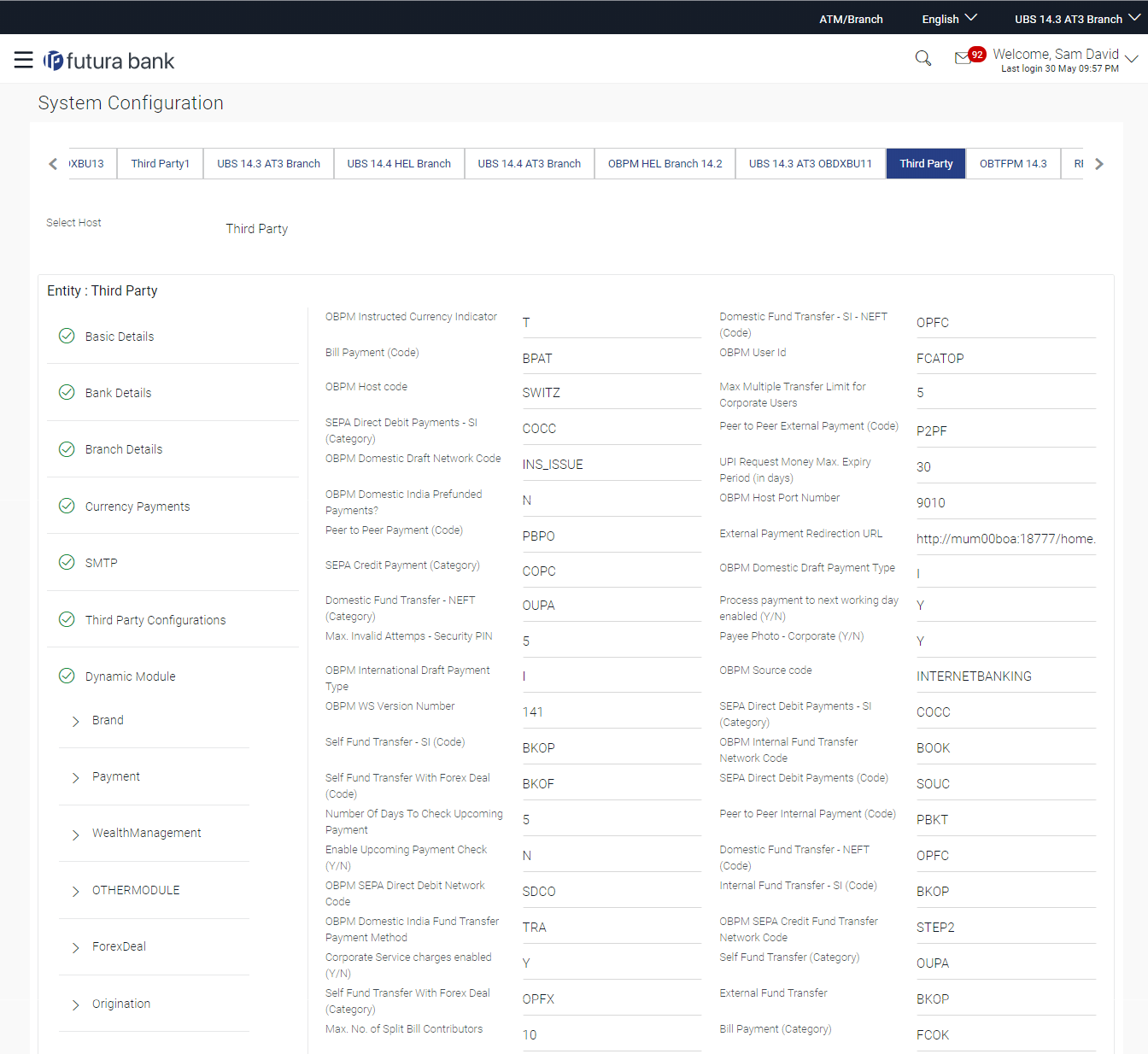Click the Last login 30 May text
Screen dimensions: 1148x1054
click(x=1059, y=69)
